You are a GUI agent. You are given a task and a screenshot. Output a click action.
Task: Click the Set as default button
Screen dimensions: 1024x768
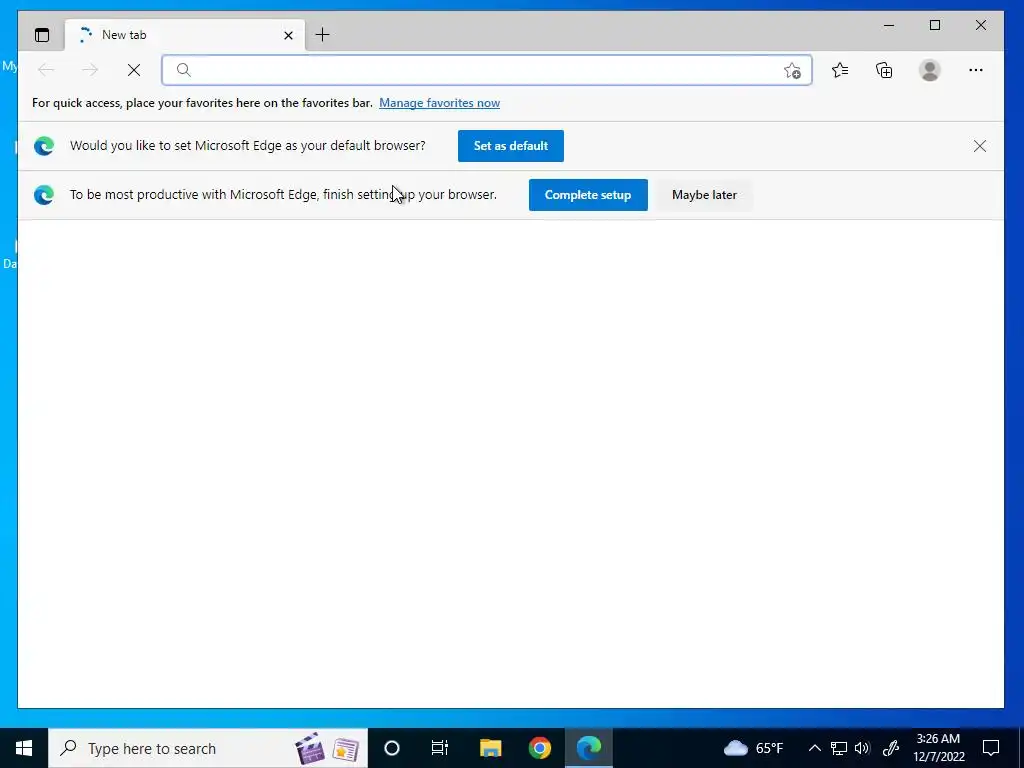tap(511, 146)
